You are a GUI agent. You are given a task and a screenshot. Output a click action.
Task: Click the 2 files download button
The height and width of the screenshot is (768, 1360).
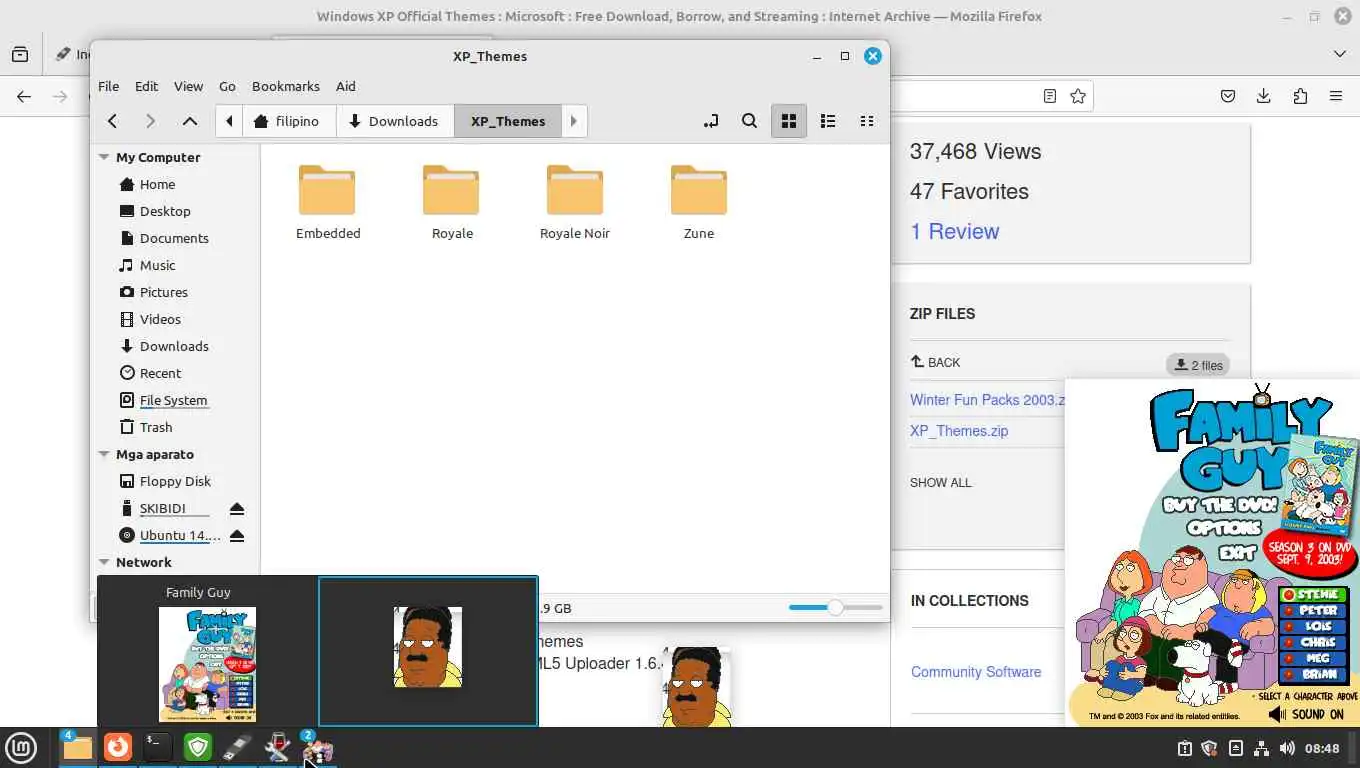[x=1198, y=365]
